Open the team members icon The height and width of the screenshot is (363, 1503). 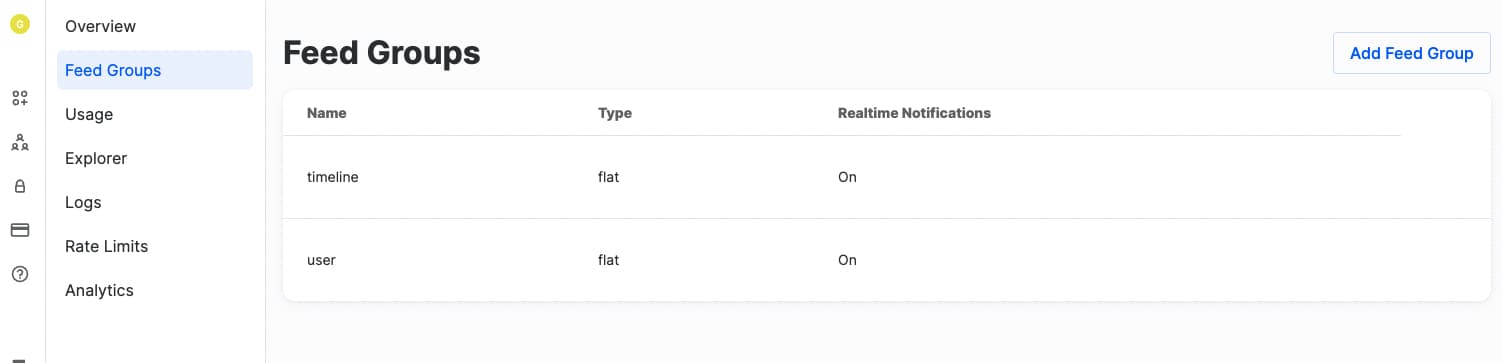pyautogui.click(x=19, y=142)
